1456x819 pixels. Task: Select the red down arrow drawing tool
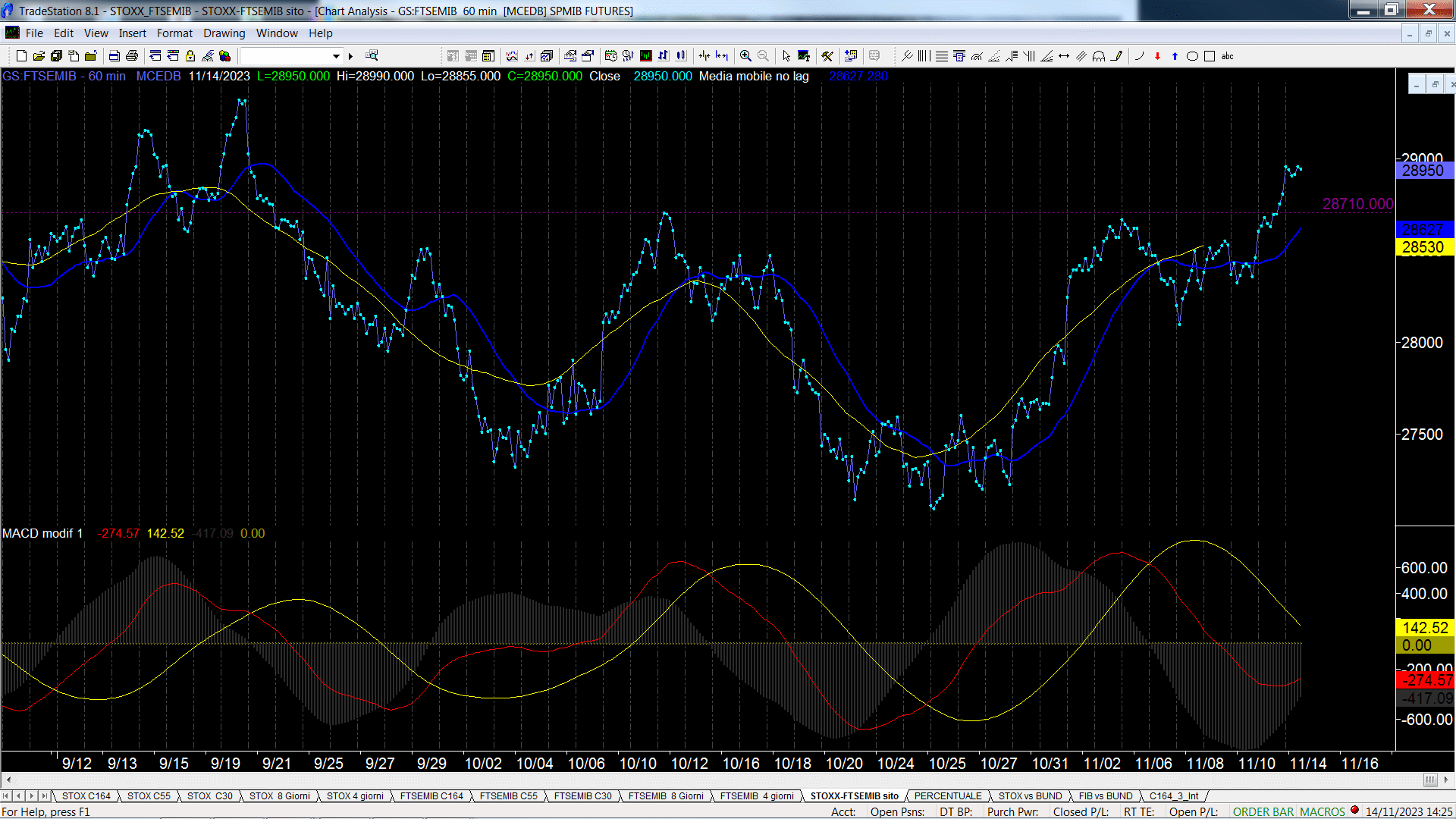point(1157,55)
